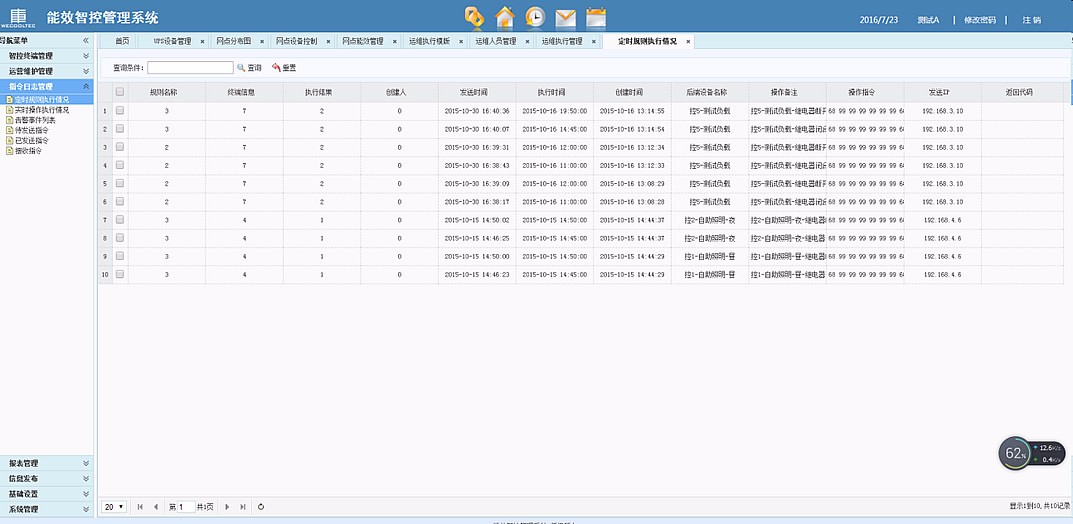Refresh the table with the reload icon
Screen dimensions: 1073x524
(261, 507)
